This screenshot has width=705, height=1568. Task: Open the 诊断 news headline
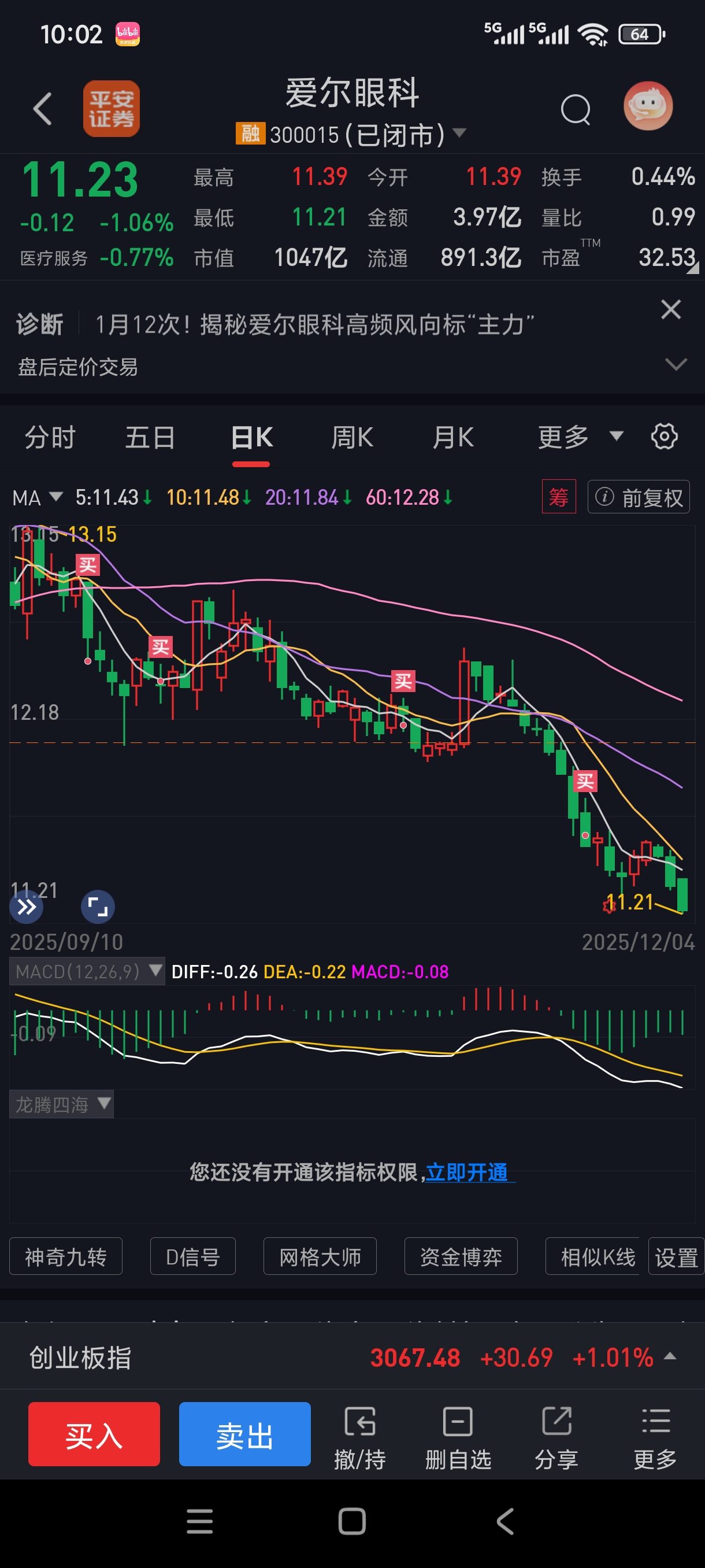(x=314, y=324)
